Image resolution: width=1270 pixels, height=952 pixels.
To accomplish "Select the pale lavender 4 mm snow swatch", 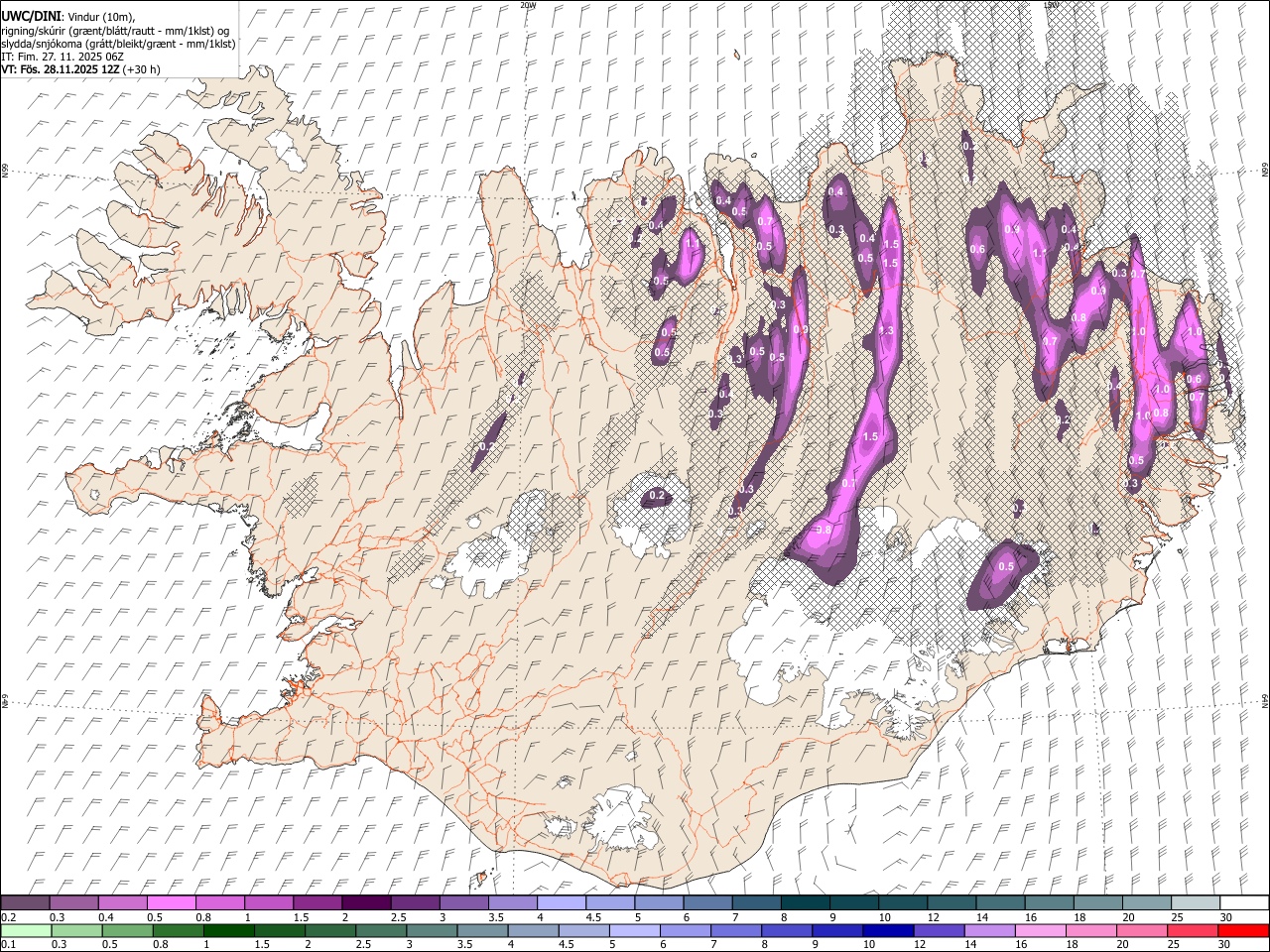I will click(561, 902).
